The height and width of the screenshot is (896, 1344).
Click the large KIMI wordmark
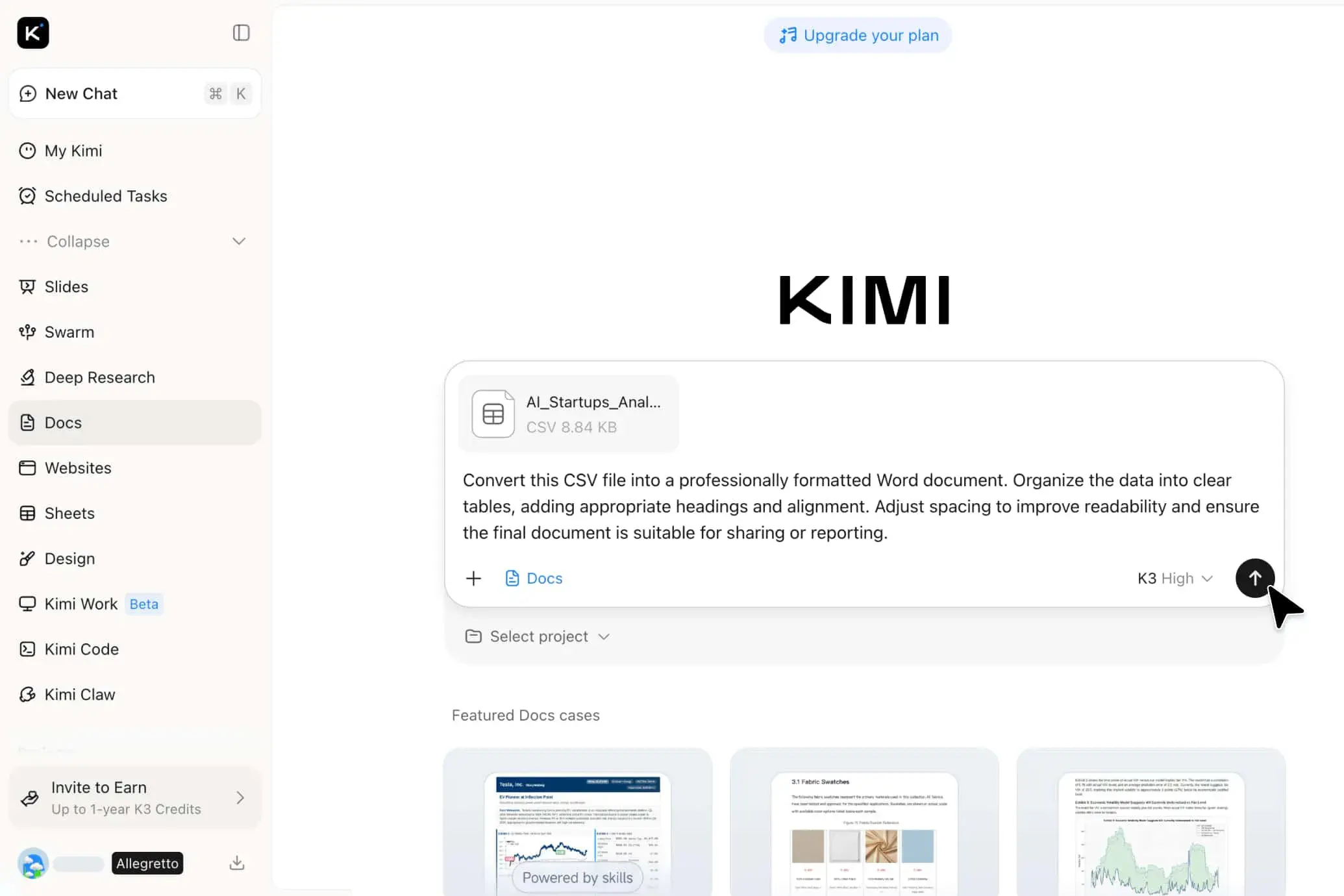[864, 300]
